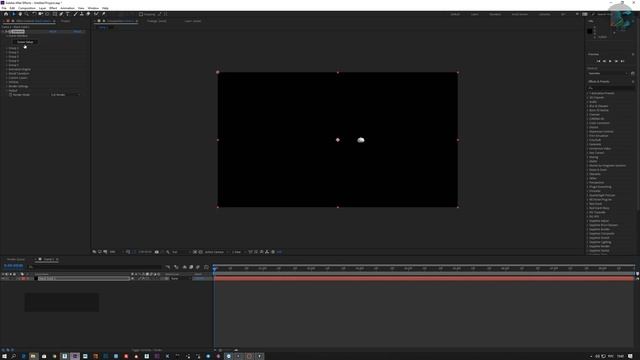Click the timeline current timecode display
This screenshot has width=640, height=360.
click(x=13, y=266)
